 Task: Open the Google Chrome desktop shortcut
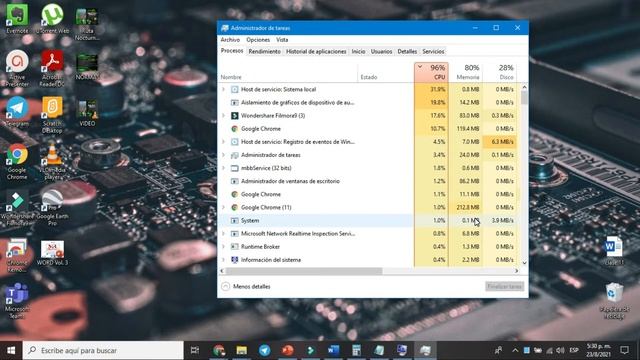click(17, 161)
